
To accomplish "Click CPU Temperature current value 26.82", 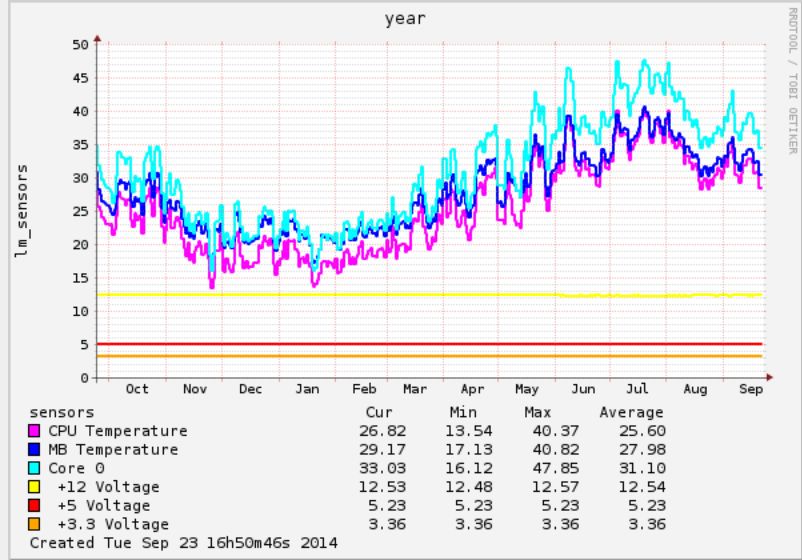I will pyautogui.click(x=383, y=431).
